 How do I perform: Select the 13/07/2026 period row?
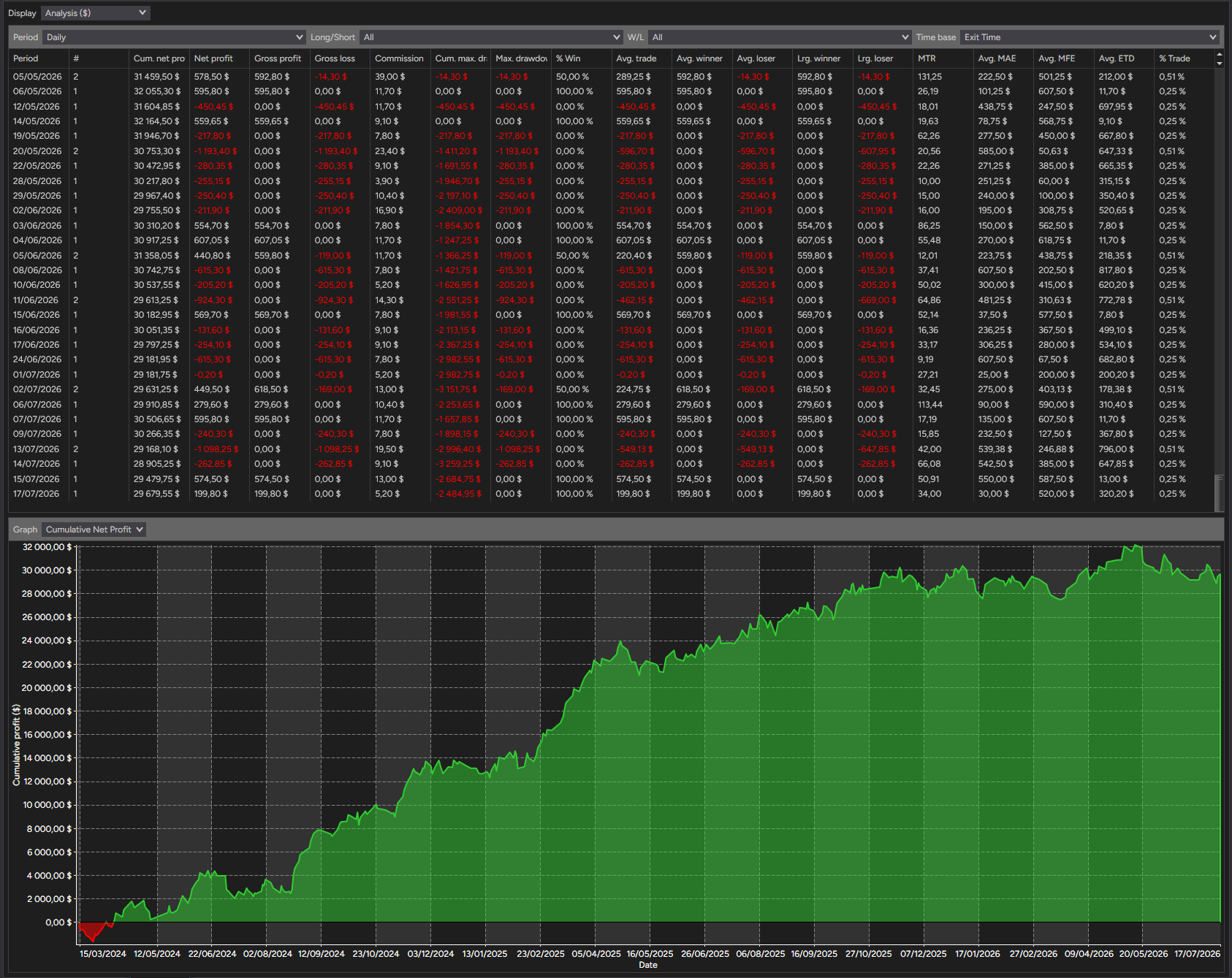(x=611, y=449)
